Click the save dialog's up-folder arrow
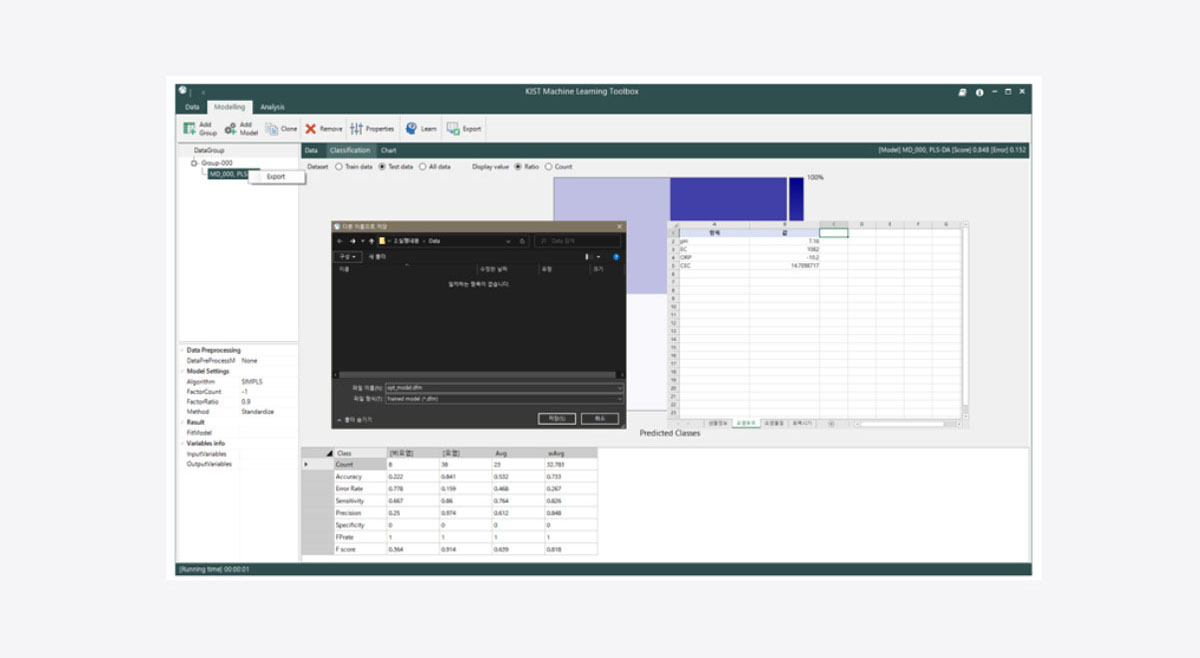Image resolution: width=1200 pixels, height=658 pixels. pos(372,241)
